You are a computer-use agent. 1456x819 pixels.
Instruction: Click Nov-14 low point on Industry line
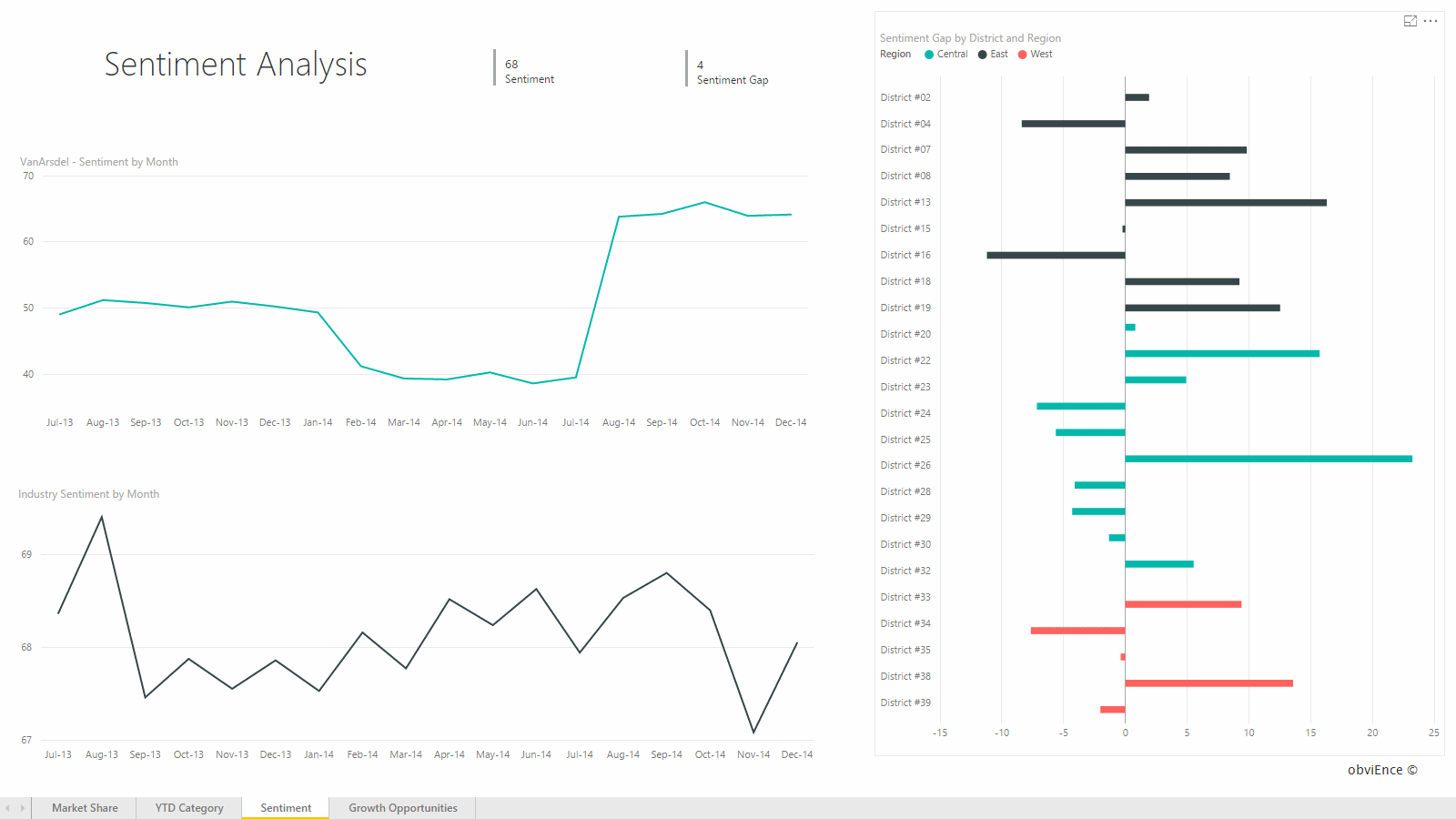pos(753,732)
